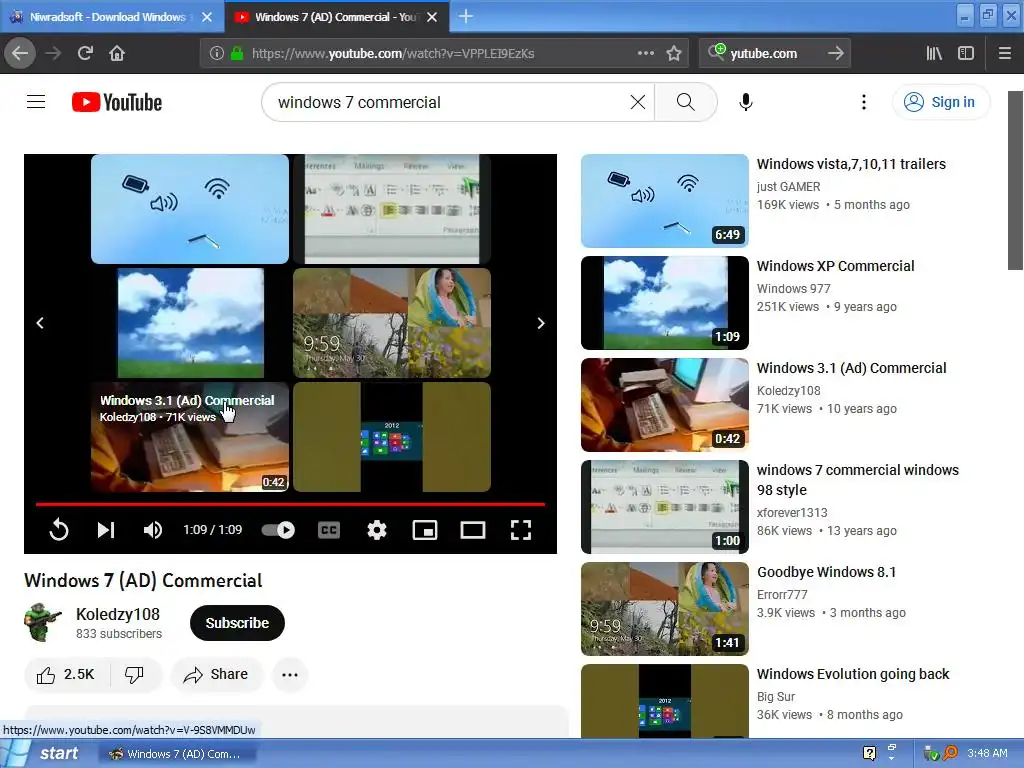
Task: Select the Windows 7 (AD) Commercial tab
Action: (336, 17)
